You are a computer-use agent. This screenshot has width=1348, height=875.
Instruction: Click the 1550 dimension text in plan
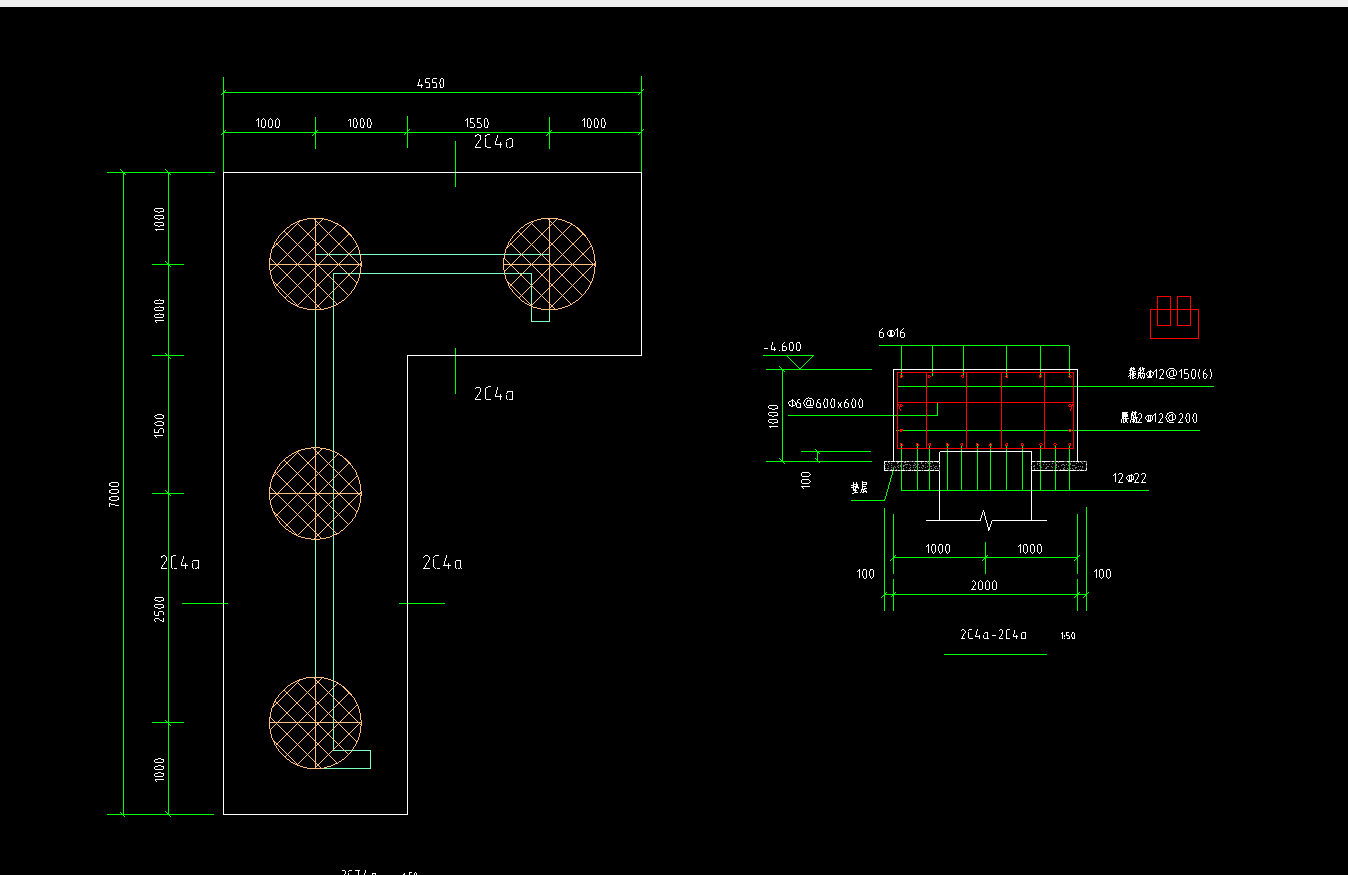click(477, 124)
